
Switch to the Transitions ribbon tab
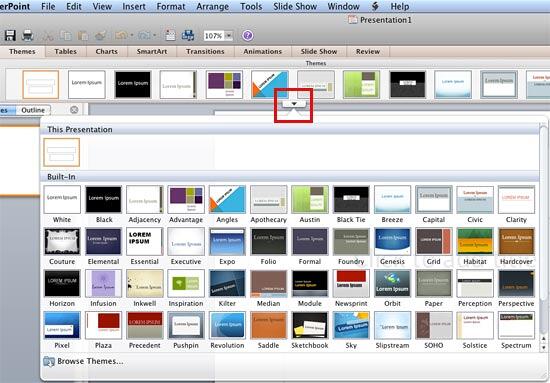point(205,52)
